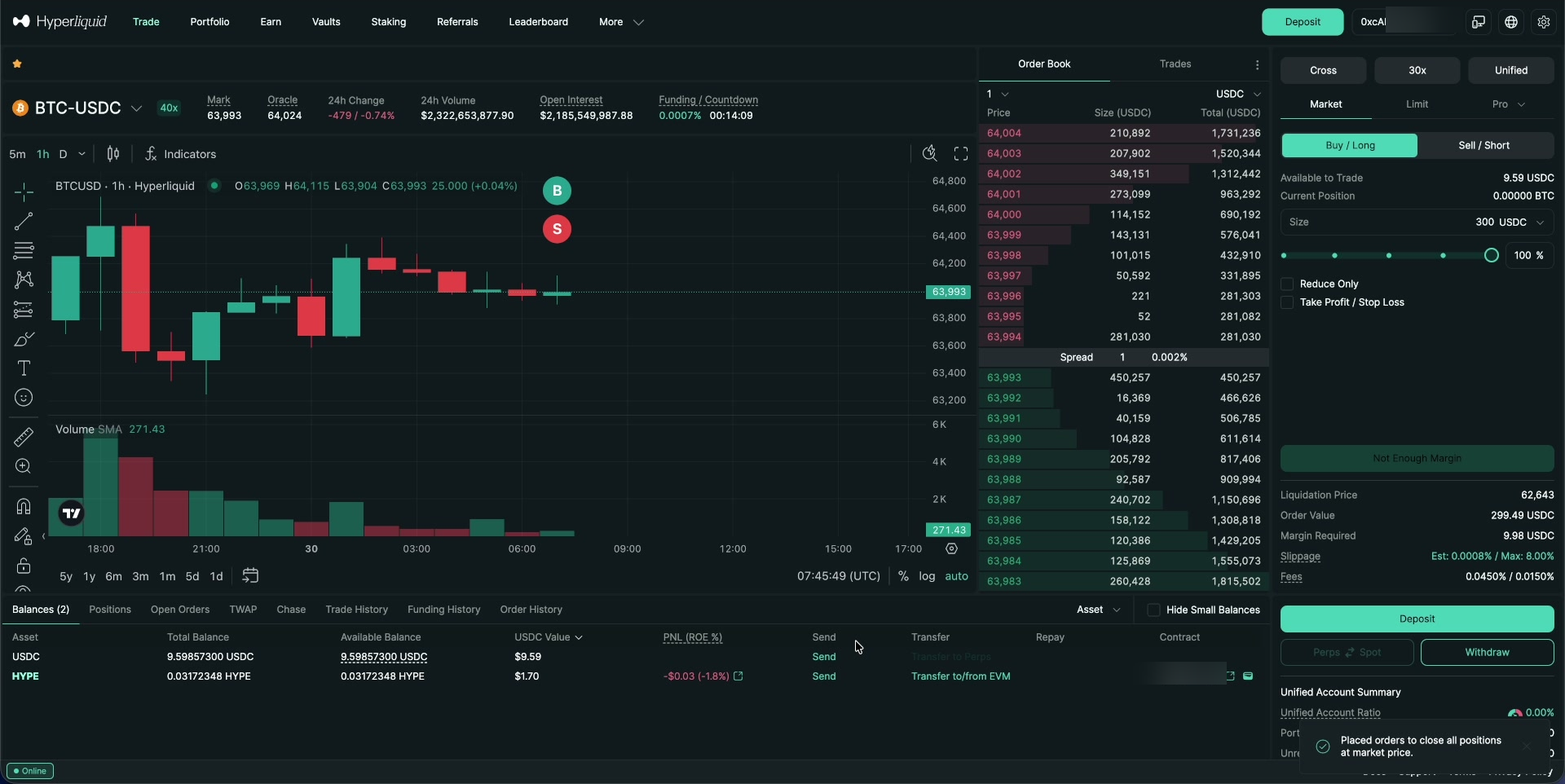Screen dimensions: 1565x784
Task: Open the Fibonacci retracement tool
Action: (24, 250)
